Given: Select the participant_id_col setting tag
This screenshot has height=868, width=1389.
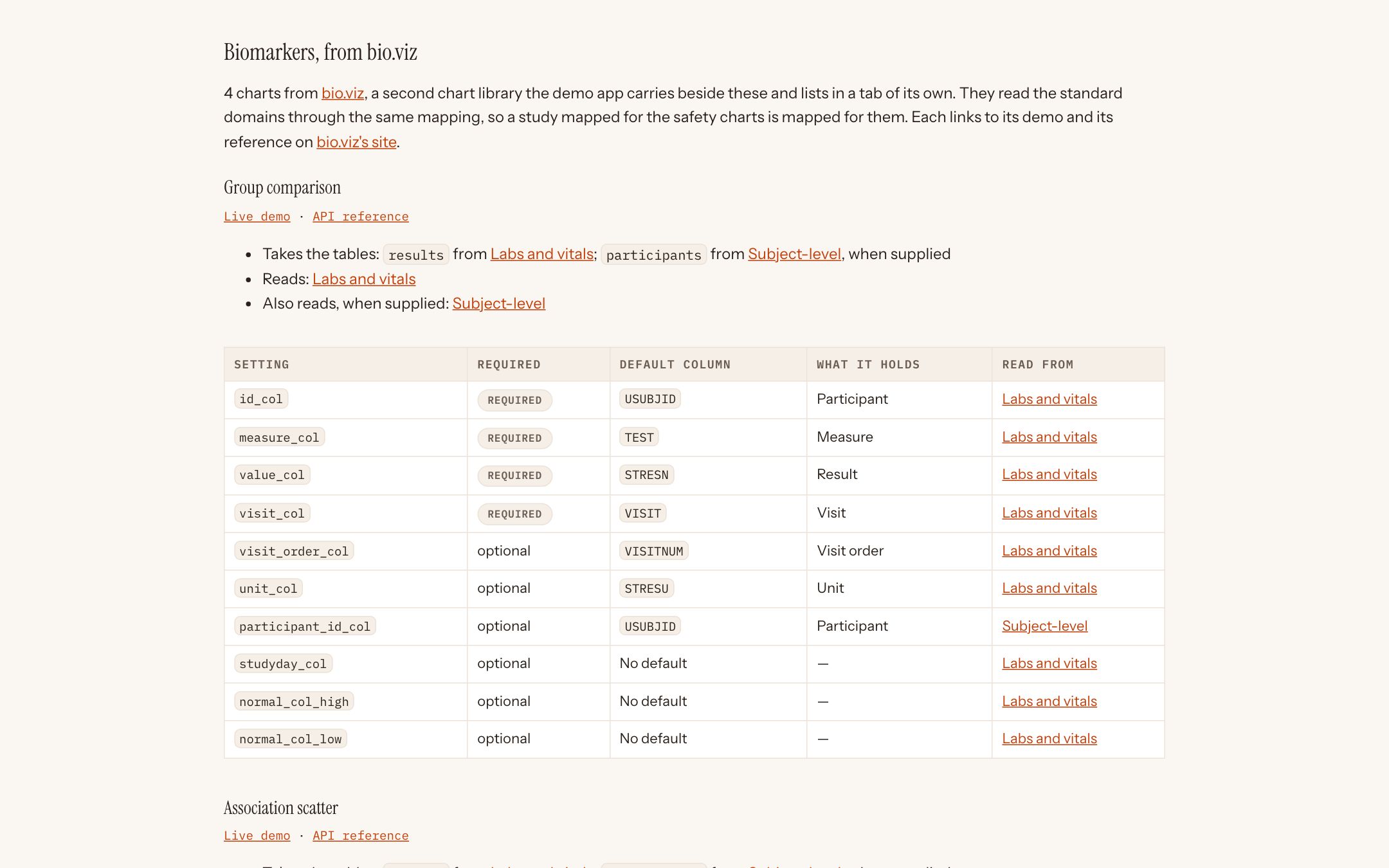Looking at the screenshot, I should pyautogui.click(x=305, y=626).
